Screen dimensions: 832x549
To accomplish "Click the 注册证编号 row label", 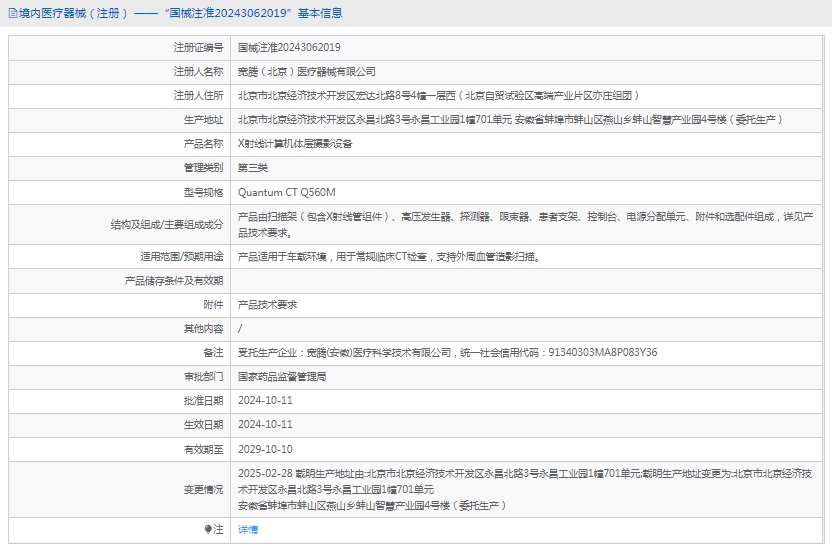I will 198,47.
